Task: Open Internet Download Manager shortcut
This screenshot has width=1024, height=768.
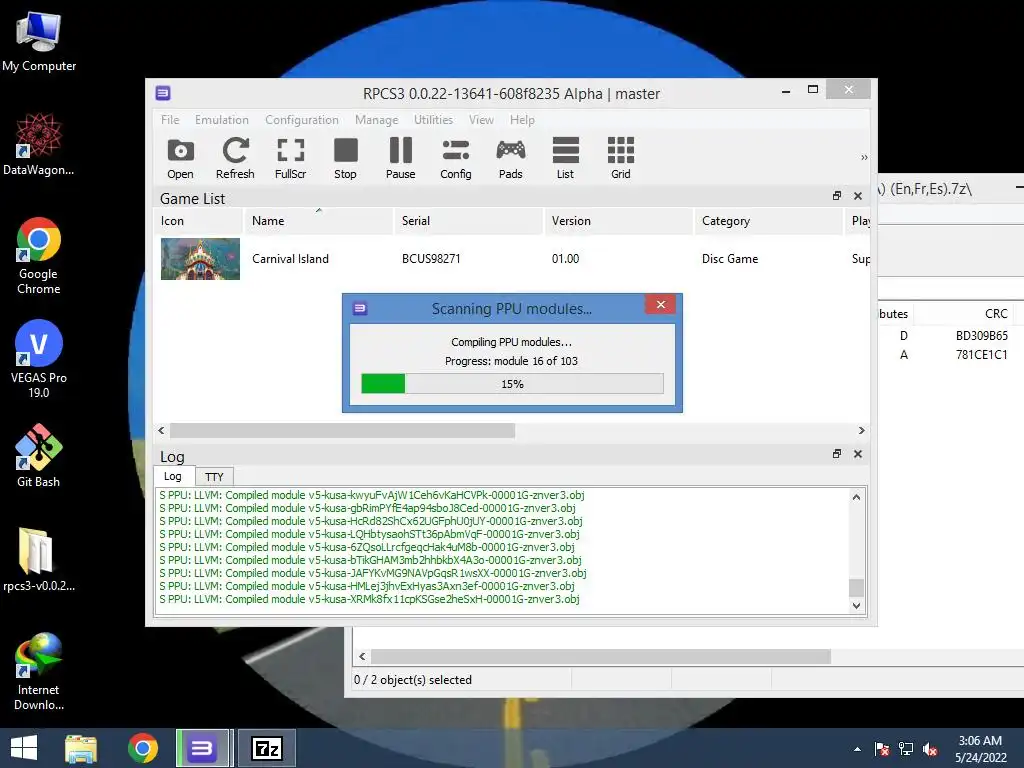Action: tap(39, 671)
